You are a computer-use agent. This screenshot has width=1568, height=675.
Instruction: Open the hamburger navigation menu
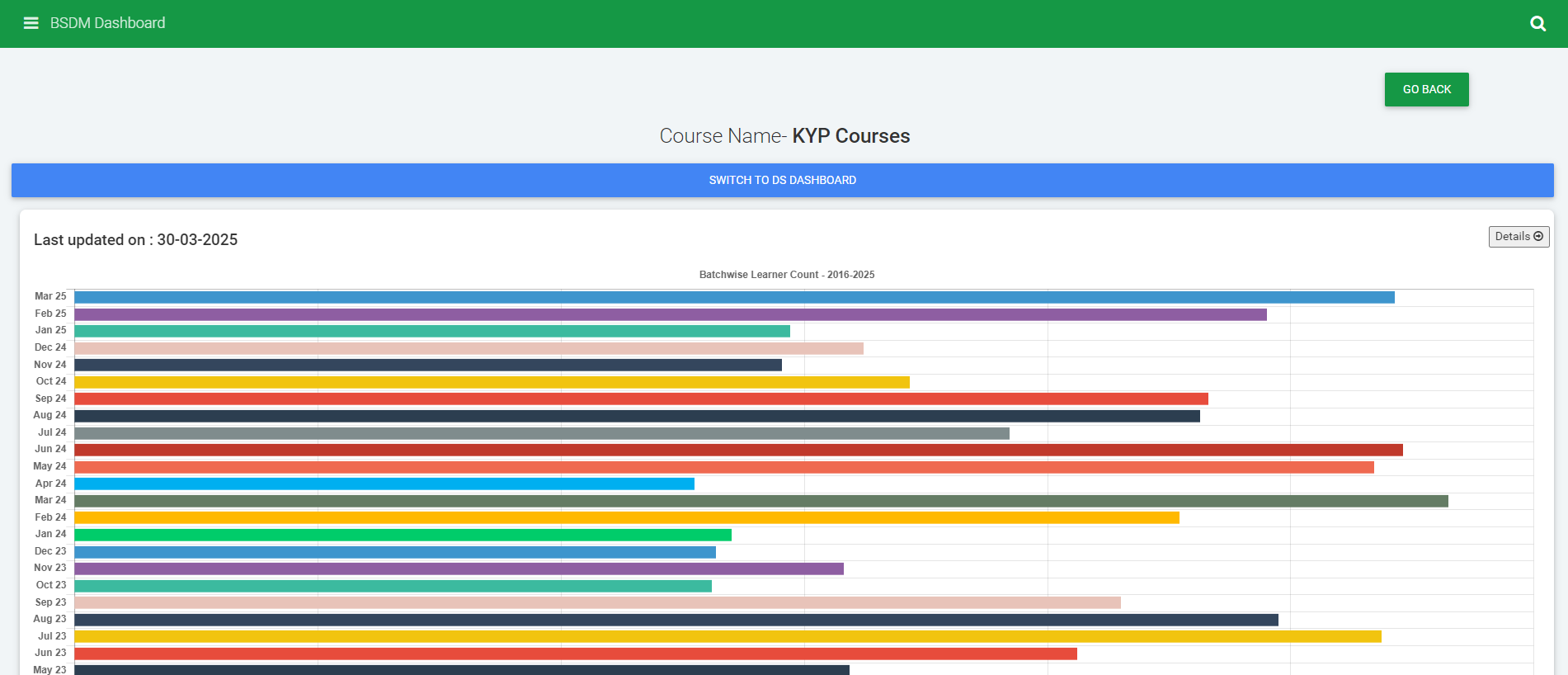pyautogui.click(x=31, y=23)
